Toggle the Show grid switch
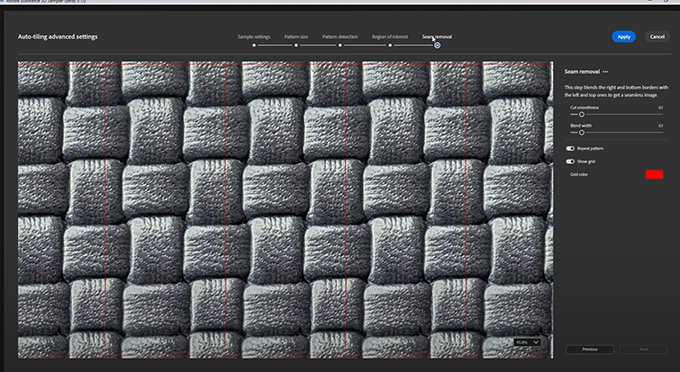Screen dimensions: 680x372 click(570, 161)
